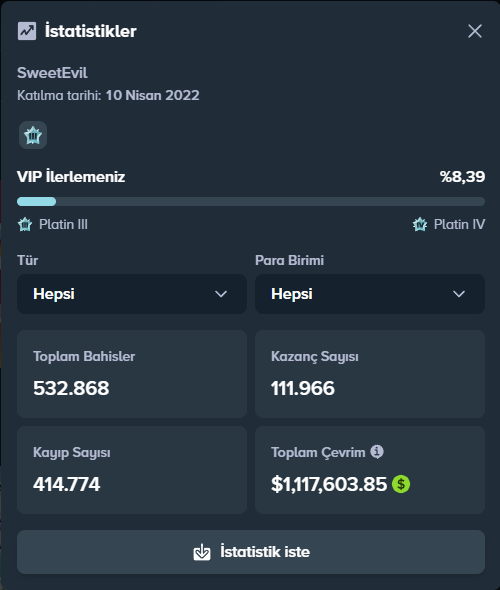Click the Kayıp Sayısı stat card
The height and width of the screenshot is (590, 500).
click(x=132, y=470)
